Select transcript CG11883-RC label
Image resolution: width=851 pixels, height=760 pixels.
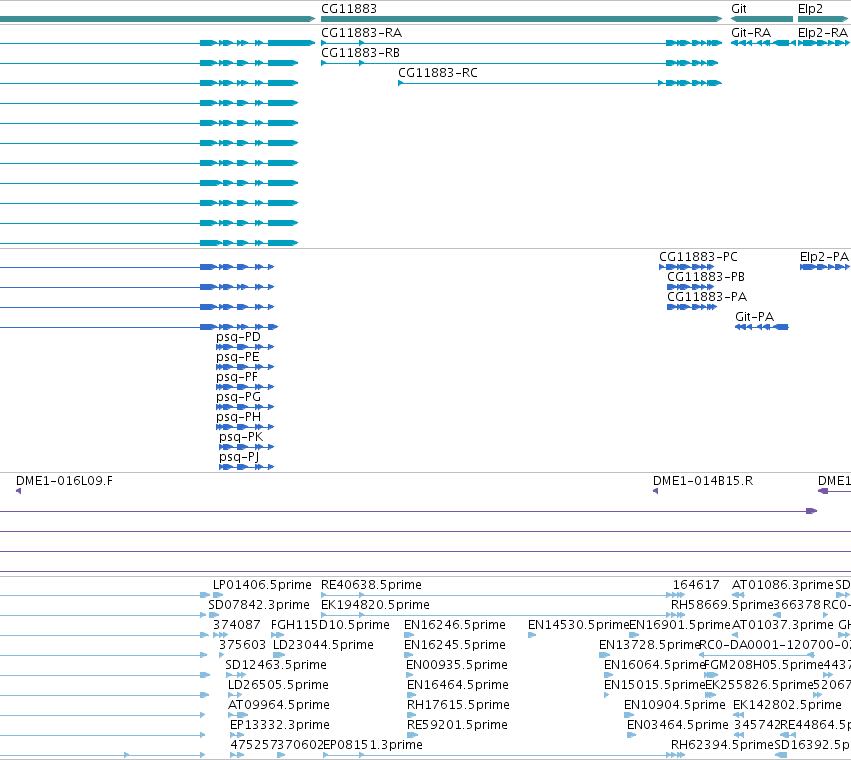coord(438,73)
